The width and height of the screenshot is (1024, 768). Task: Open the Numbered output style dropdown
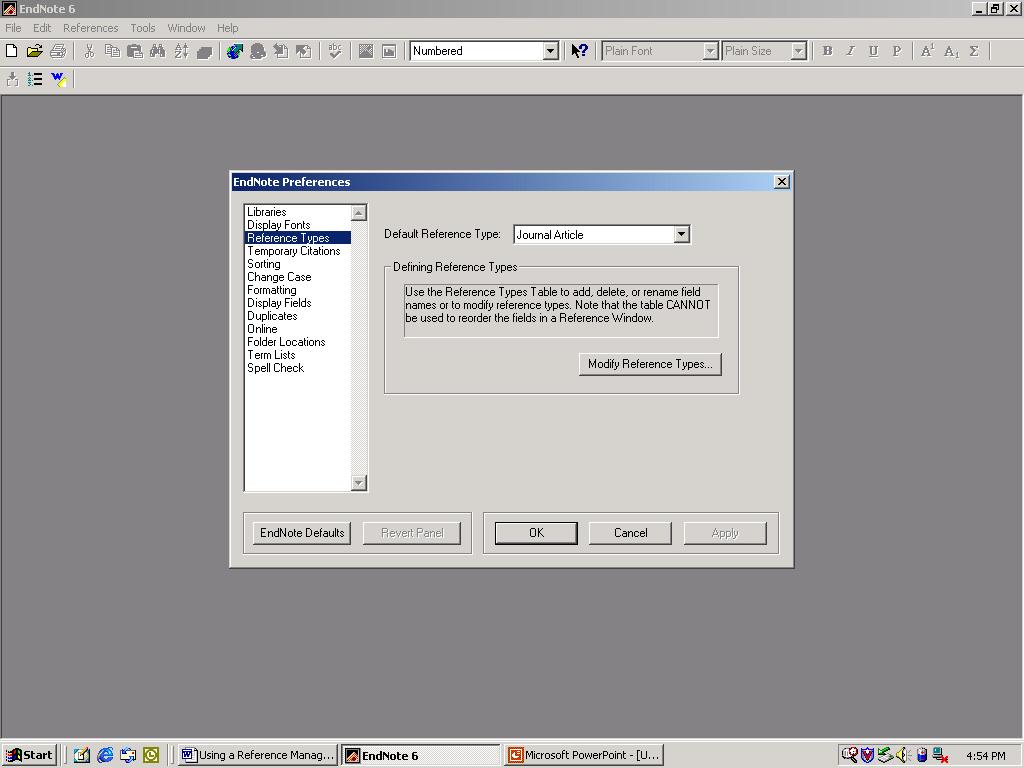coord(551,51)
